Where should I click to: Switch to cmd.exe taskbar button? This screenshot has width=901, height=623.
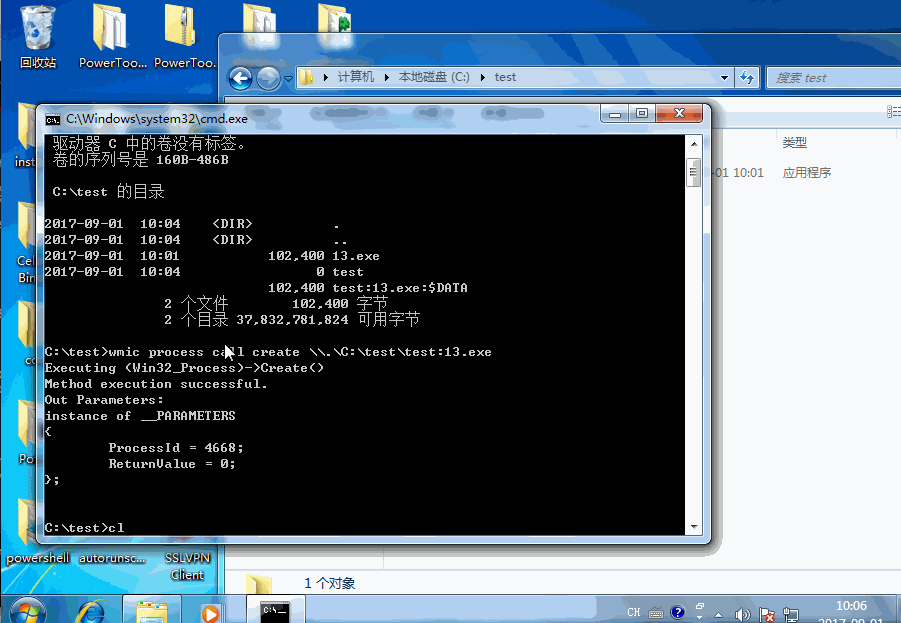pyautogui.click(x=274, y=610)
